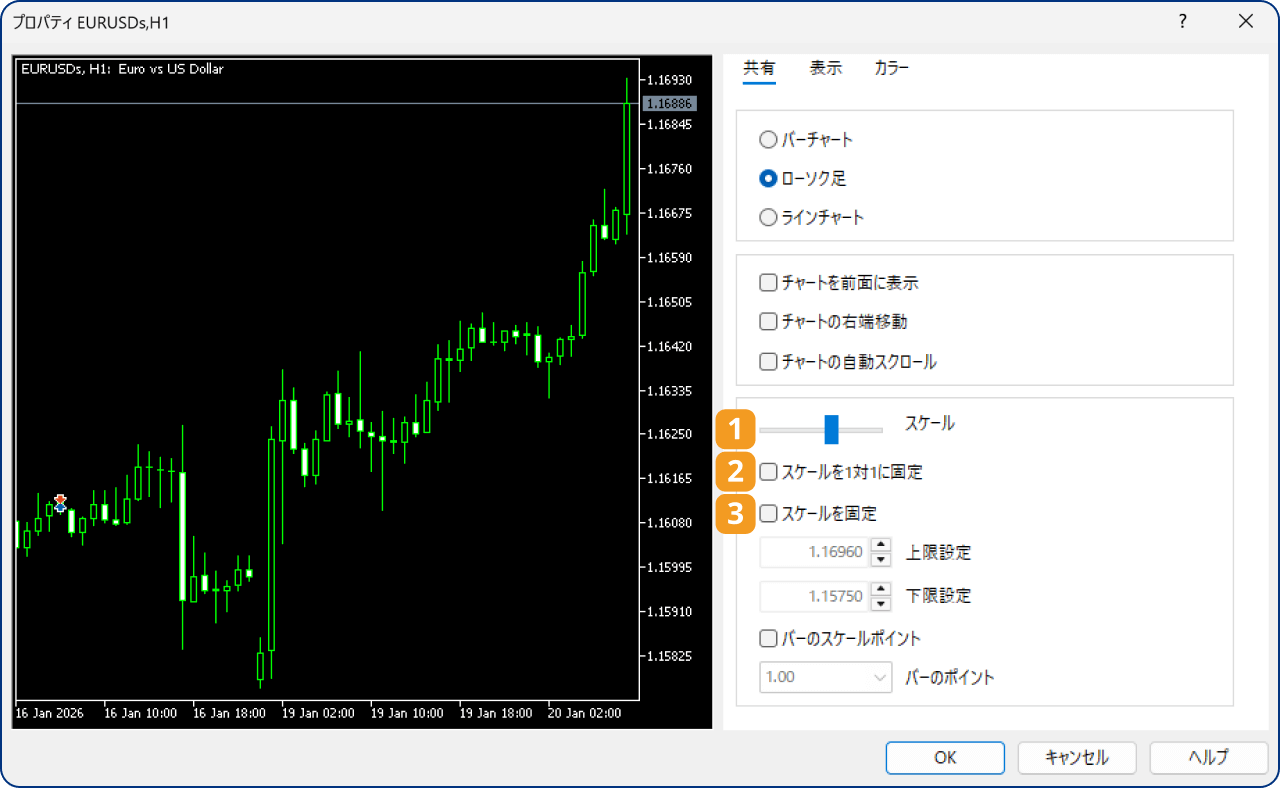
Task: Click the blue スケール slider handle
Action: click(x=831, y=429)
